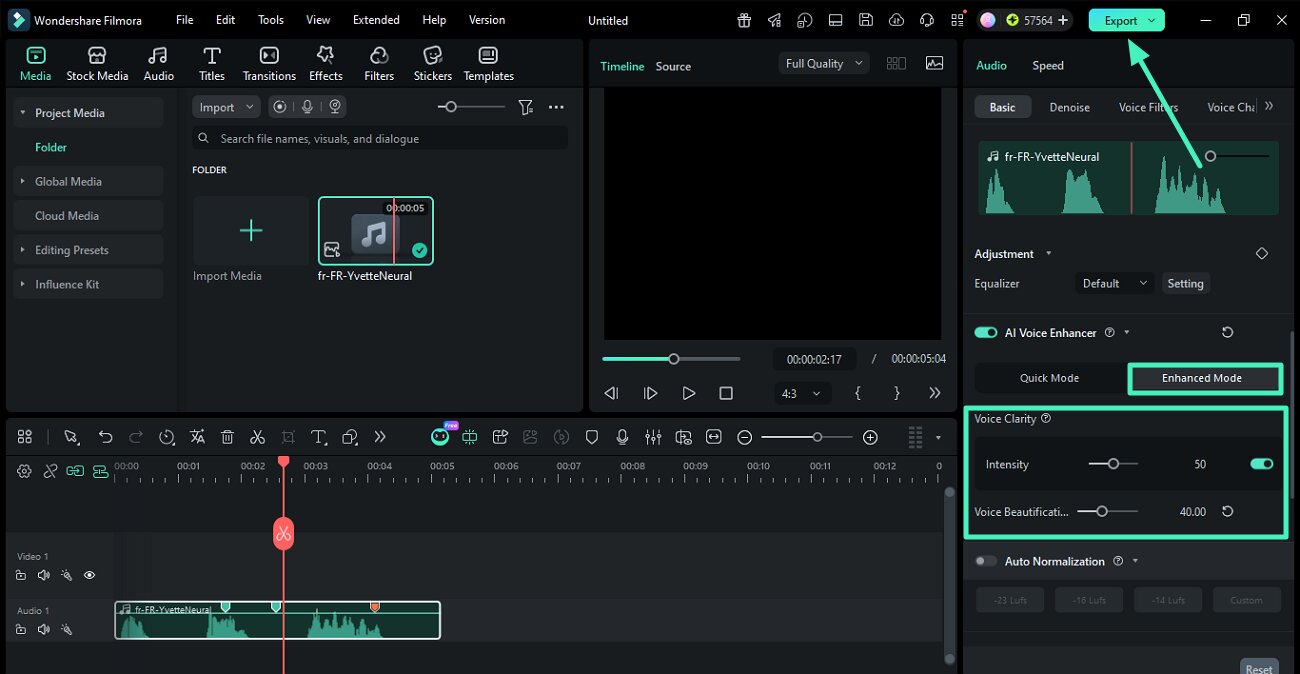Click the Equalizer Setting button
Viewport: 1300px width, 674px height.
(1185, 283)
